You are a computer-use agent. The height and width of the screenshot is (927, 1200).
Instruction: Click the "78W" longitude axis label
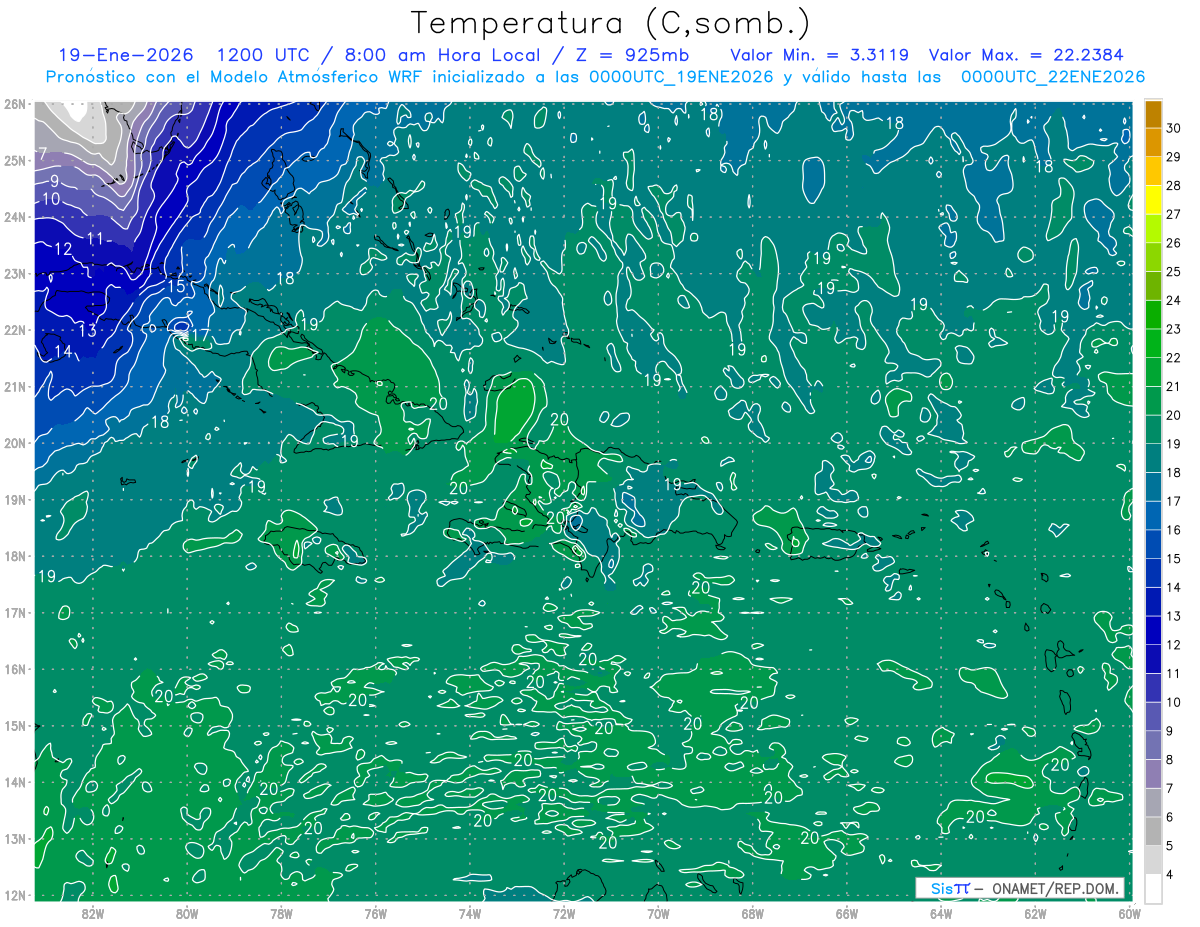[282, 913]
